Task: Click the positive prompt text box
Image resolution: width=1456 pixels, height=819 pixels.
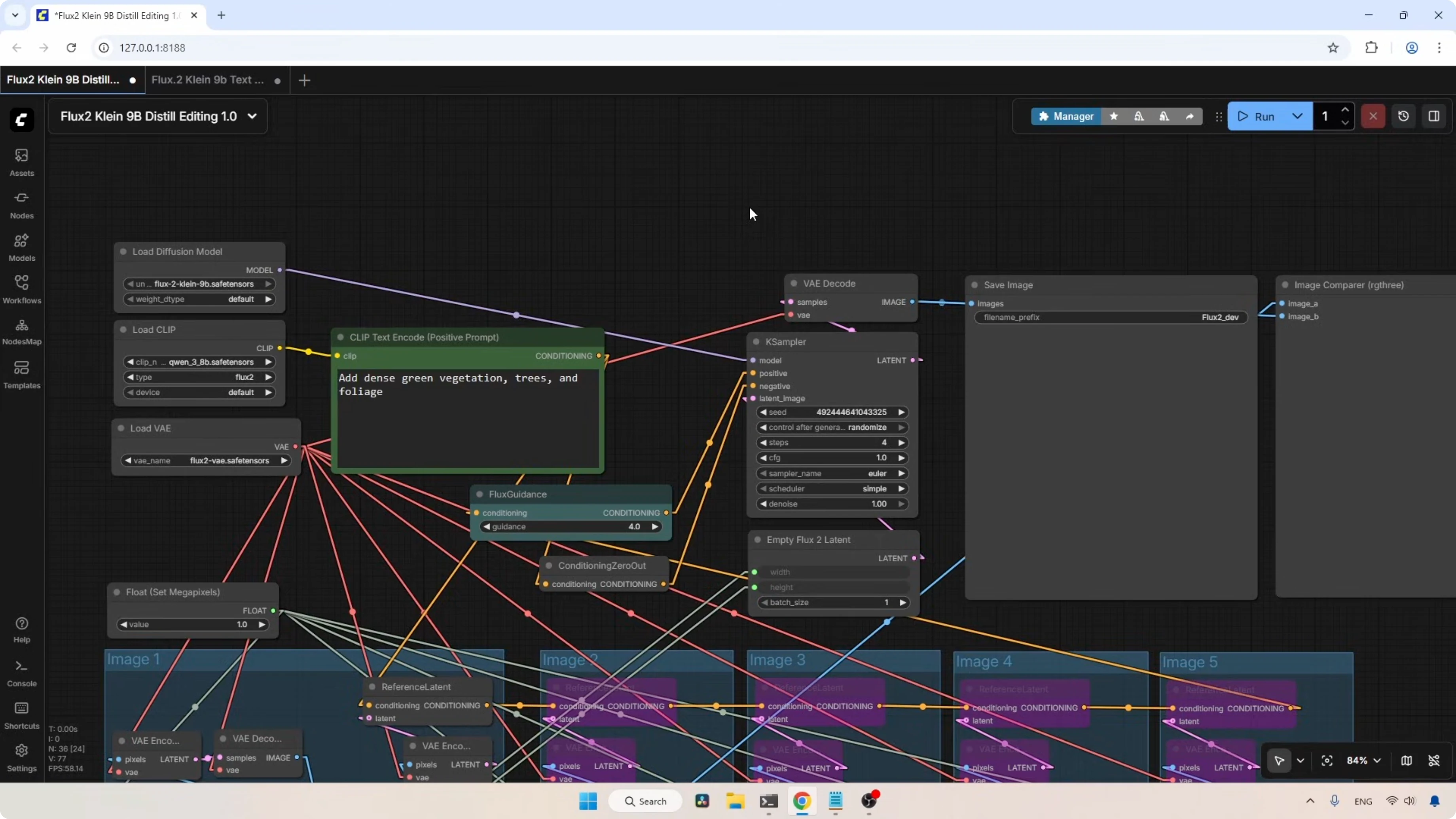Action: 467,418
